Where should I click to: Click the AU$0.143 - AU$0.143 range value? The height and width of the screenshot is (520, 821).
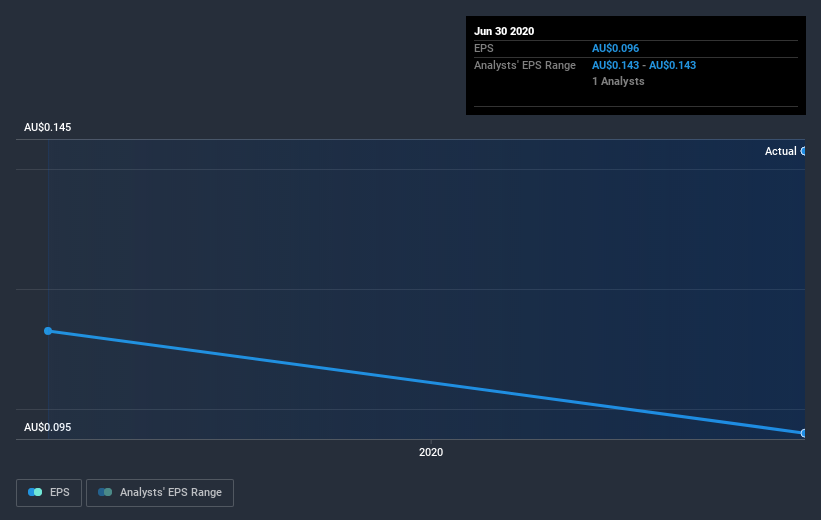pyautogui.click(x=644, y=65)
